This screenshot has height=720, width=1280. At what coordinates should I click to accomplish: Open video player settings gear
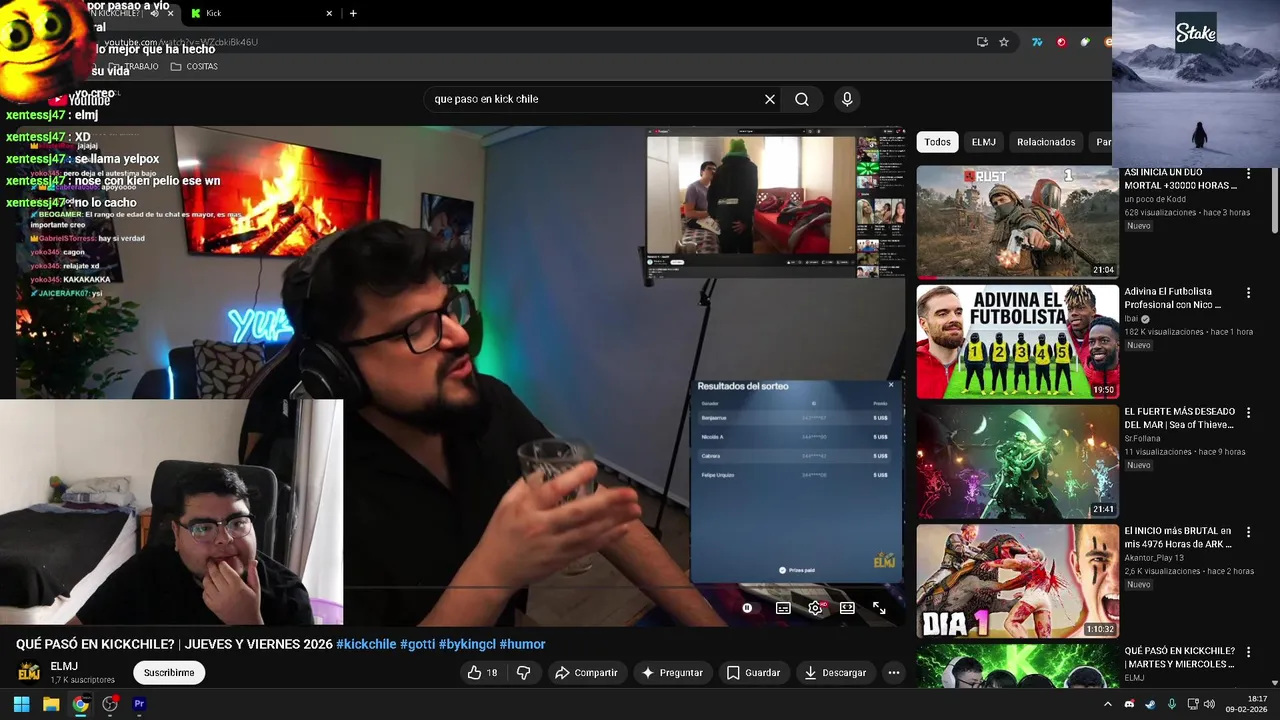pos(815,608)
